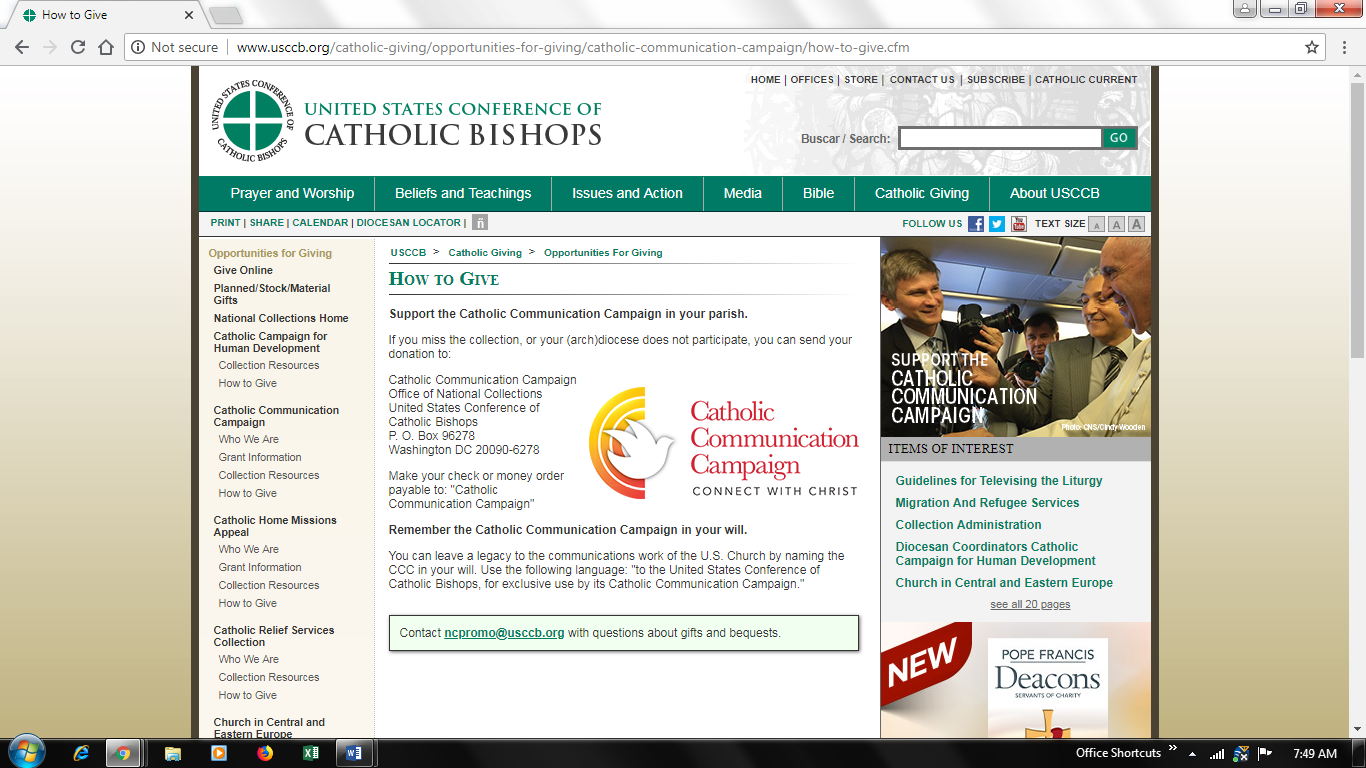Switch to Spanish with the ñ icon

pos(480,223)
